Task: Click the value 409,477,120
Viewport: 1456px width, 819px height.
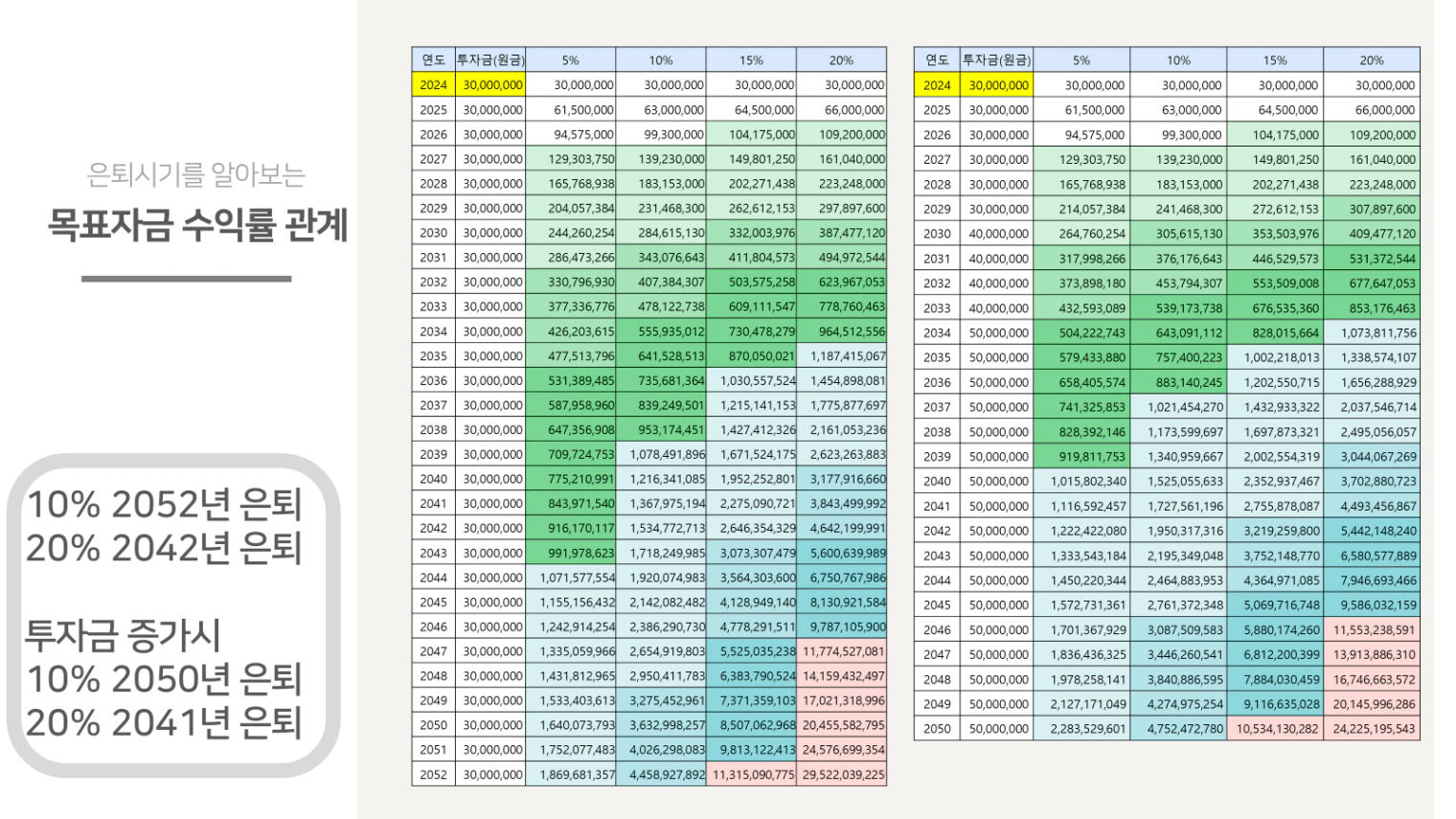Action: 1372,234
